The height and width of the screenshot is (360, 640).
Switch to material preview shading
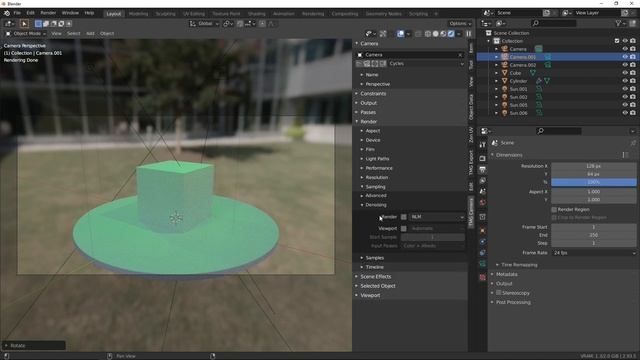[443, 34]
